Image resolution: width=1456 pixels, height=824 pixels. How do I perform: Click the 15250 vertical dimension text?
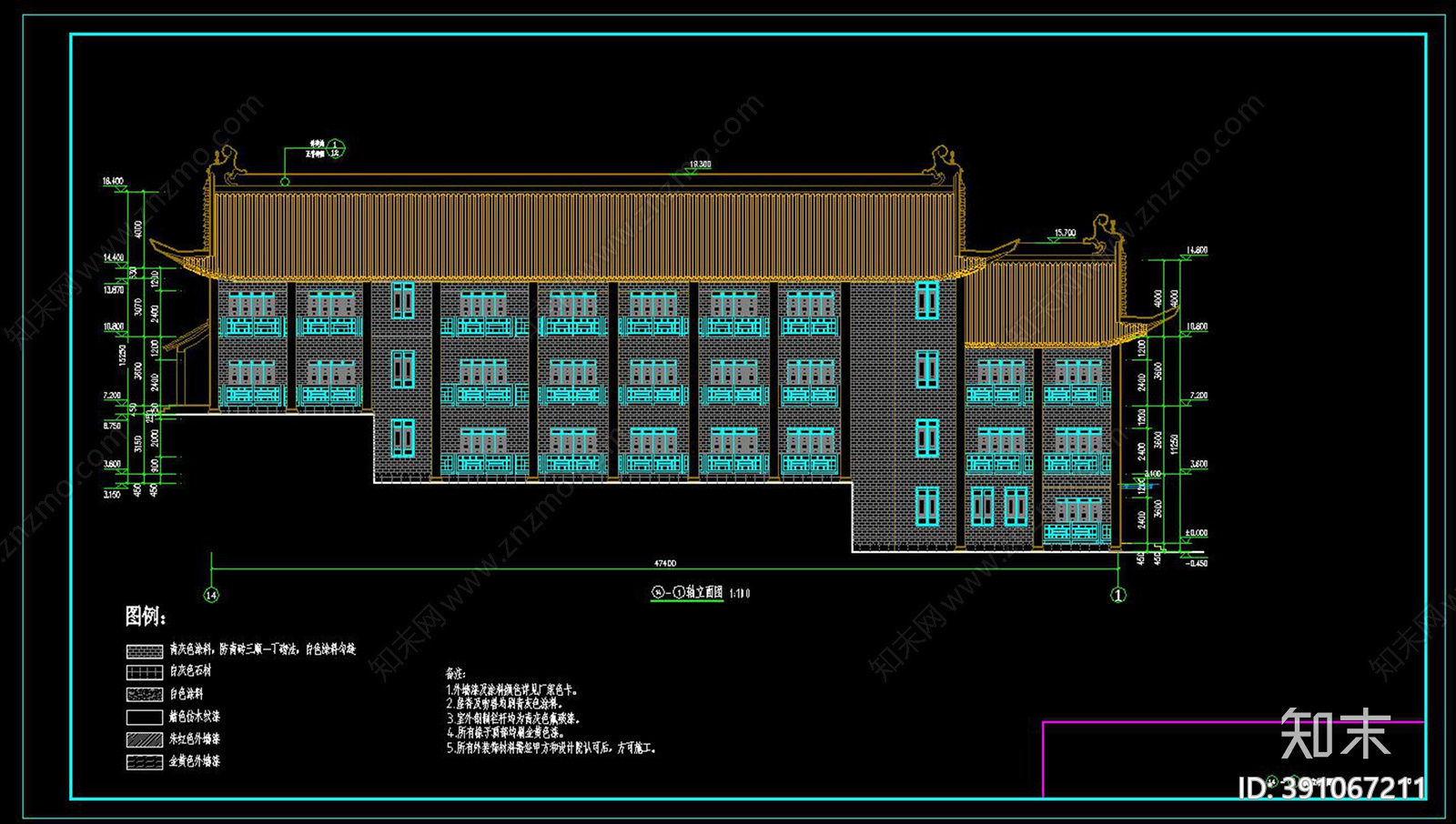point(121,356)
